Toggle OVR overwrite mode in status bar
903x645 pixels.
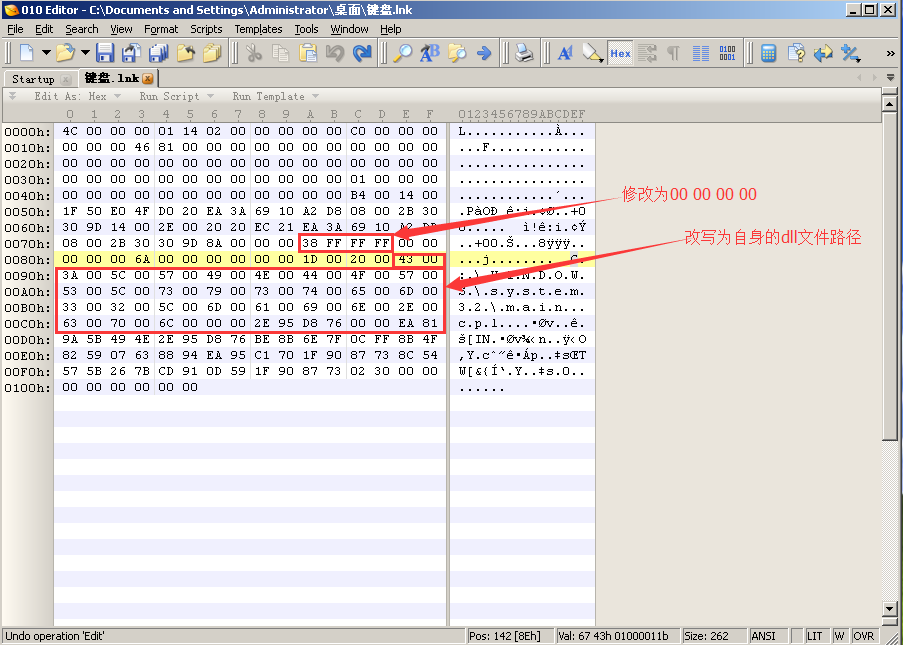click(864, 636)
